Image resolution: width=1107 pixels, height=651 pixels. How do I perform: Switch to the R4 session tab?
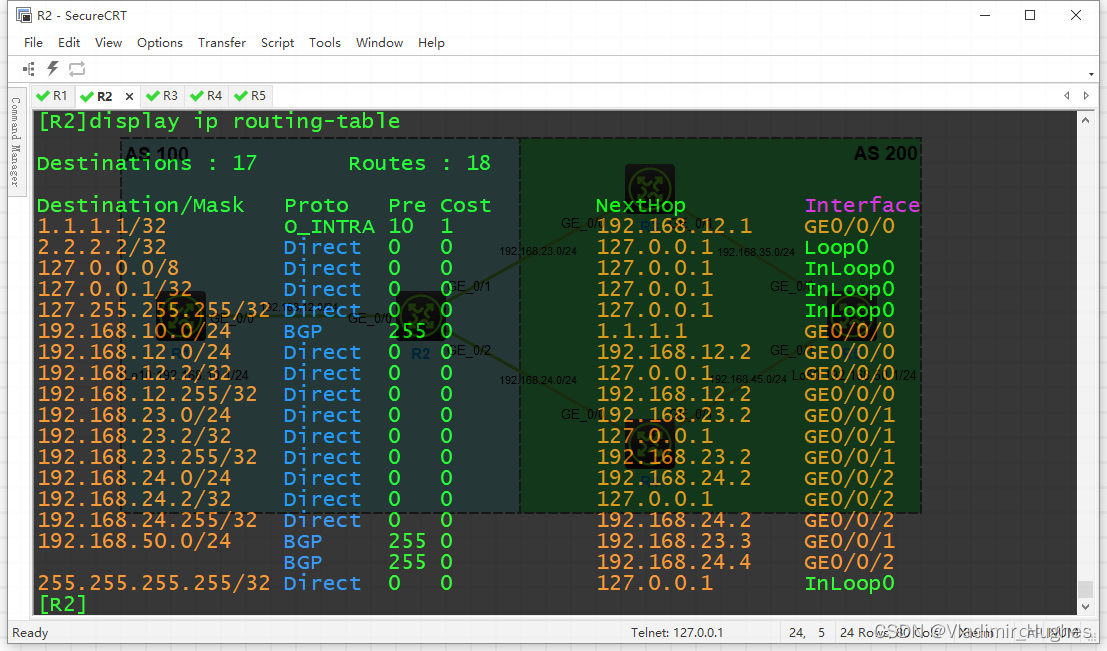pyautogui.click(x=206, y=95)
